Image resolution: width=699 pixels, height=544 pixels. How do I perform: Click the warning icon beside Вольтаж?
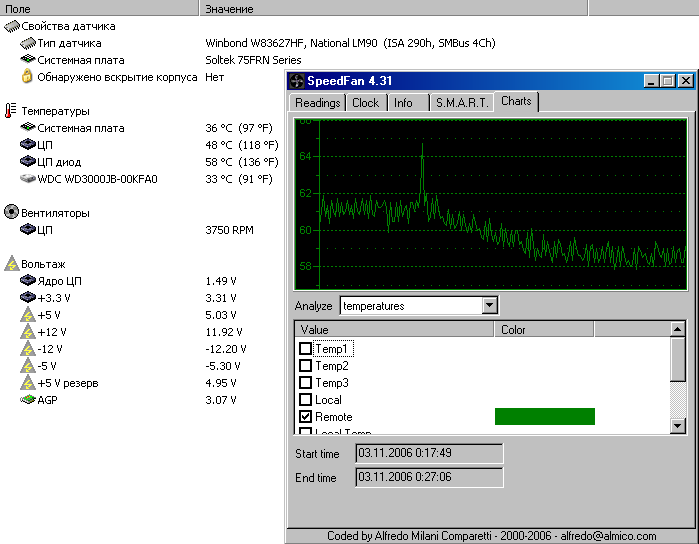tap(12, 264)
